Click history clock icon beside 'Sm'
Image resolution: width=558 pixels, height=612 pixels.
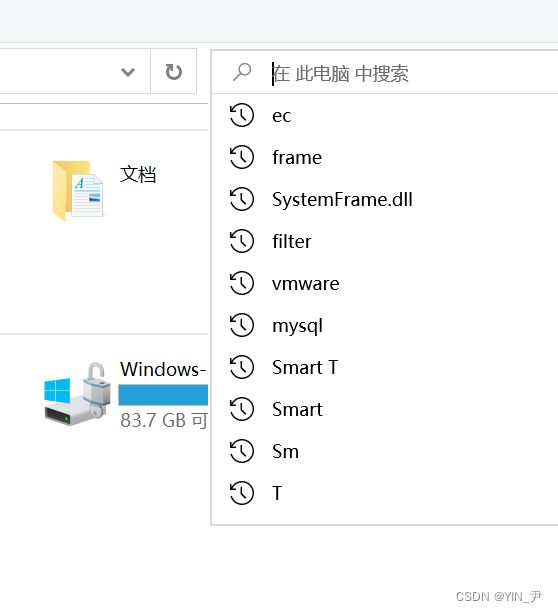[x=242, y=451]
